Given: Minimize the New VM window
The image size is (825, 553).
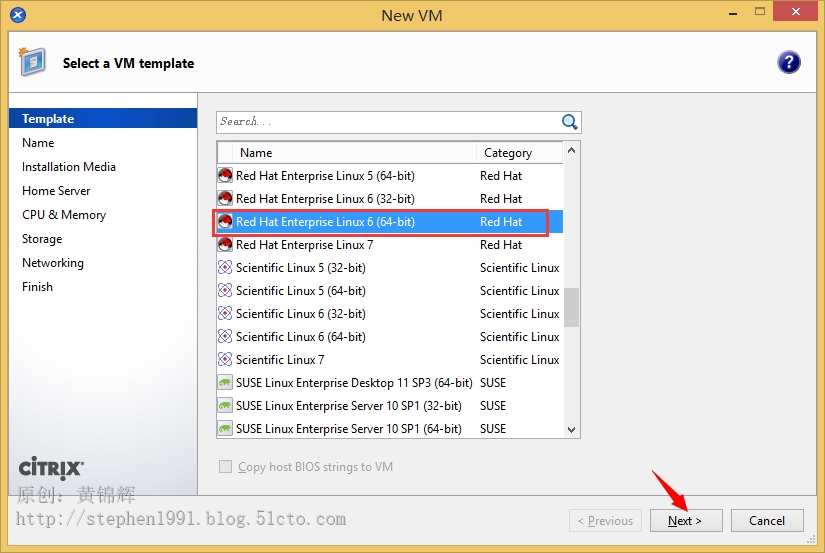Looking at the screenshot, I should click(x=732, y=13).
